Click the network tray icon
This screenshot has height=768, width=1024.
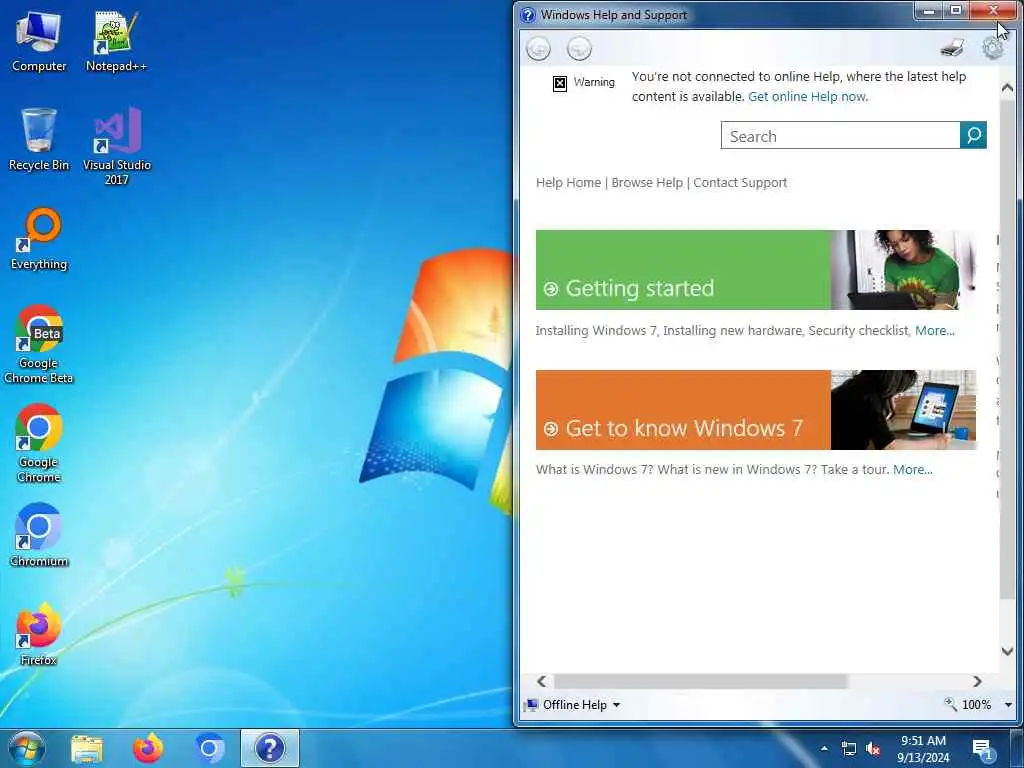(848, 748)
